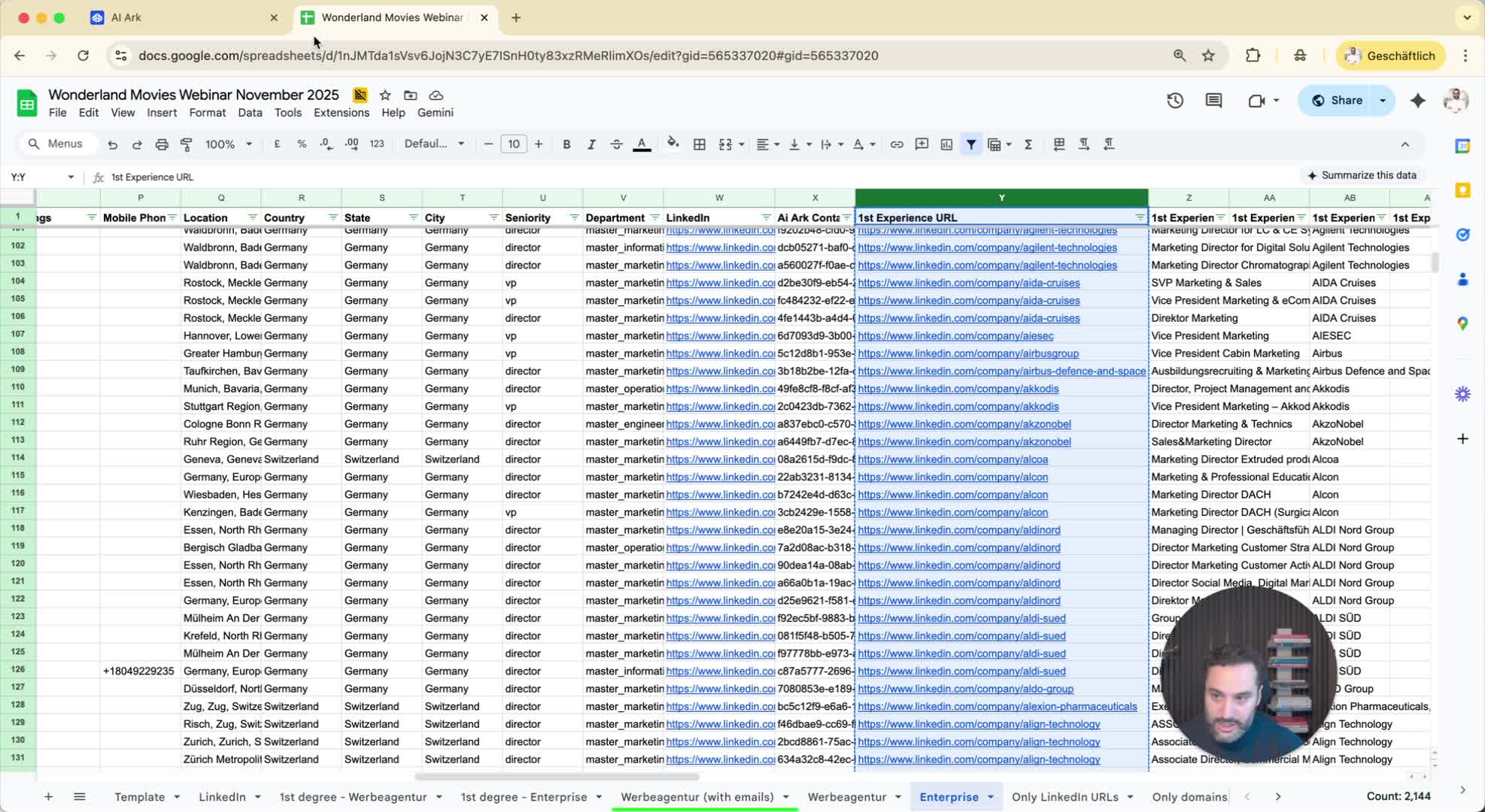Viewport: 1485px width, 812px height.
Task: Click the Paint format icon
Action: [187, 144]
